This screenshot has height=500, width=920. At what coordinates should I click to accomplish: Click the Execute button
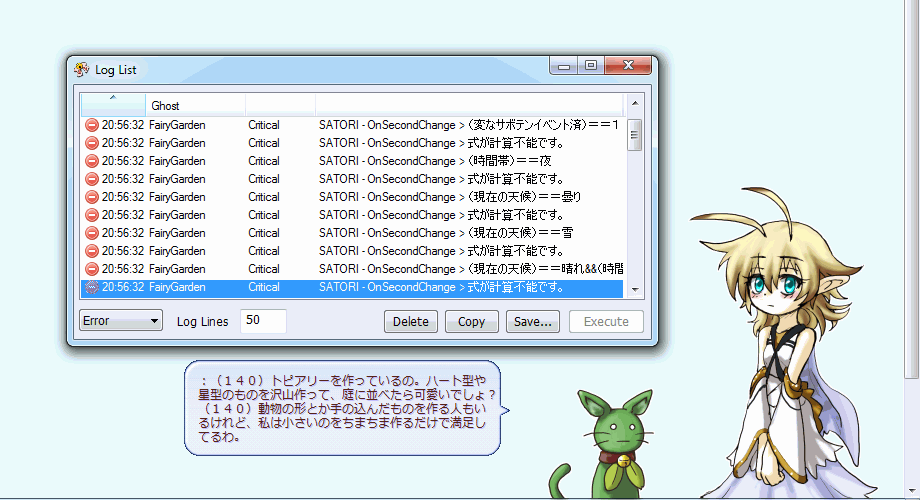606,322
